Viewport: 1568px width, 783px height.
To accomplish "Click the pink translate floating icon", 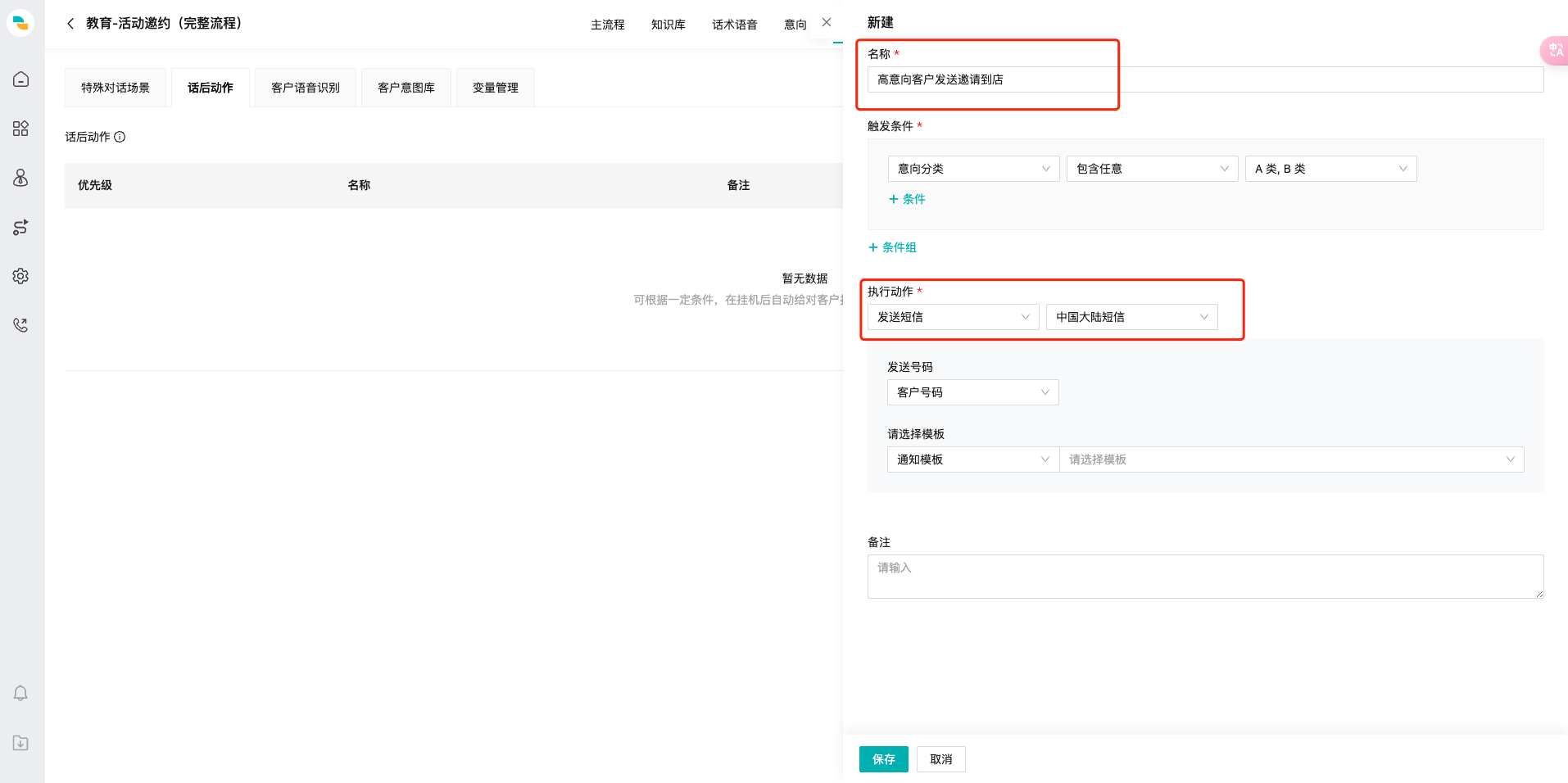I will point(1554,51).
